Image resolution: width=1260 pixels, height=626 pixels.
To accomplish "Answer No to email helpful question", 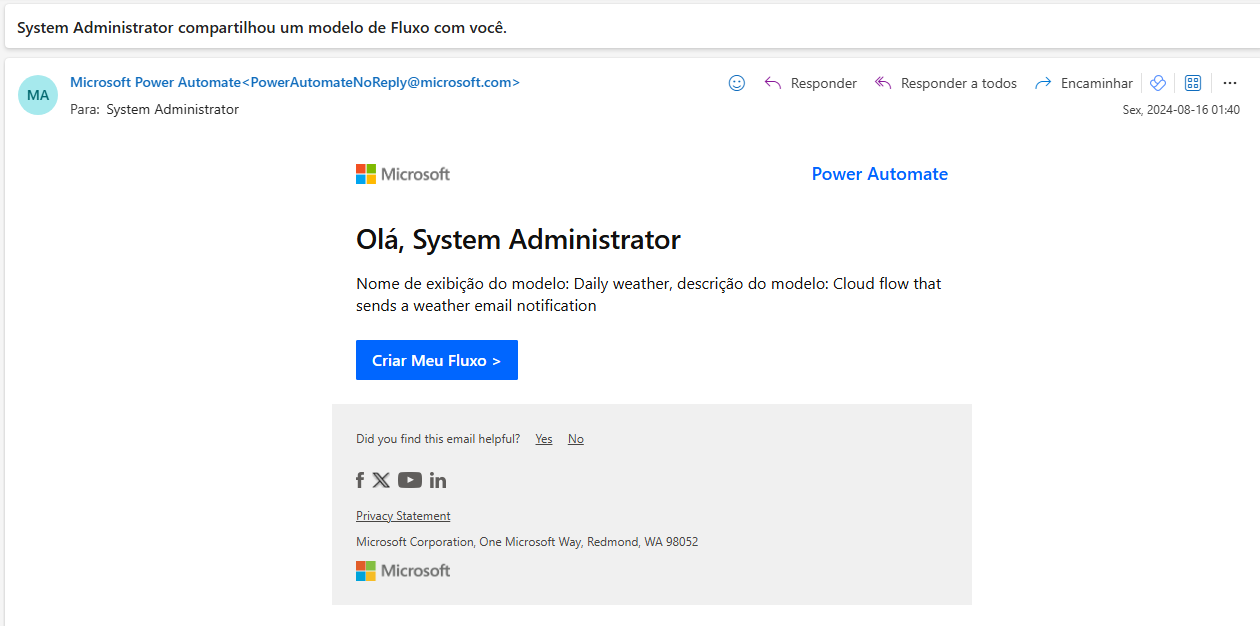I will [576, 439].
